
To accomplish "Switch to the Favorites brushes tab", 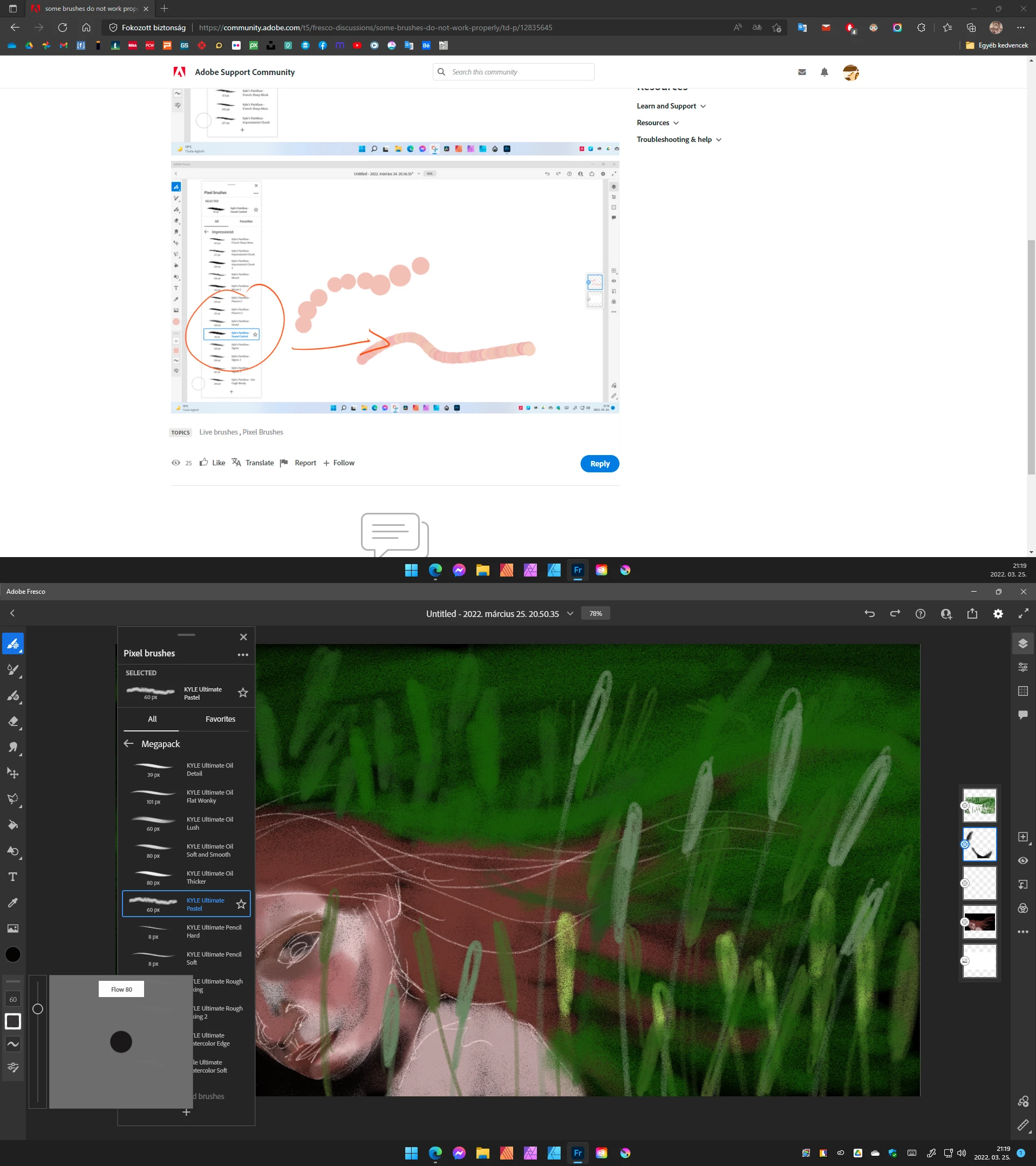I will [220, 719].
